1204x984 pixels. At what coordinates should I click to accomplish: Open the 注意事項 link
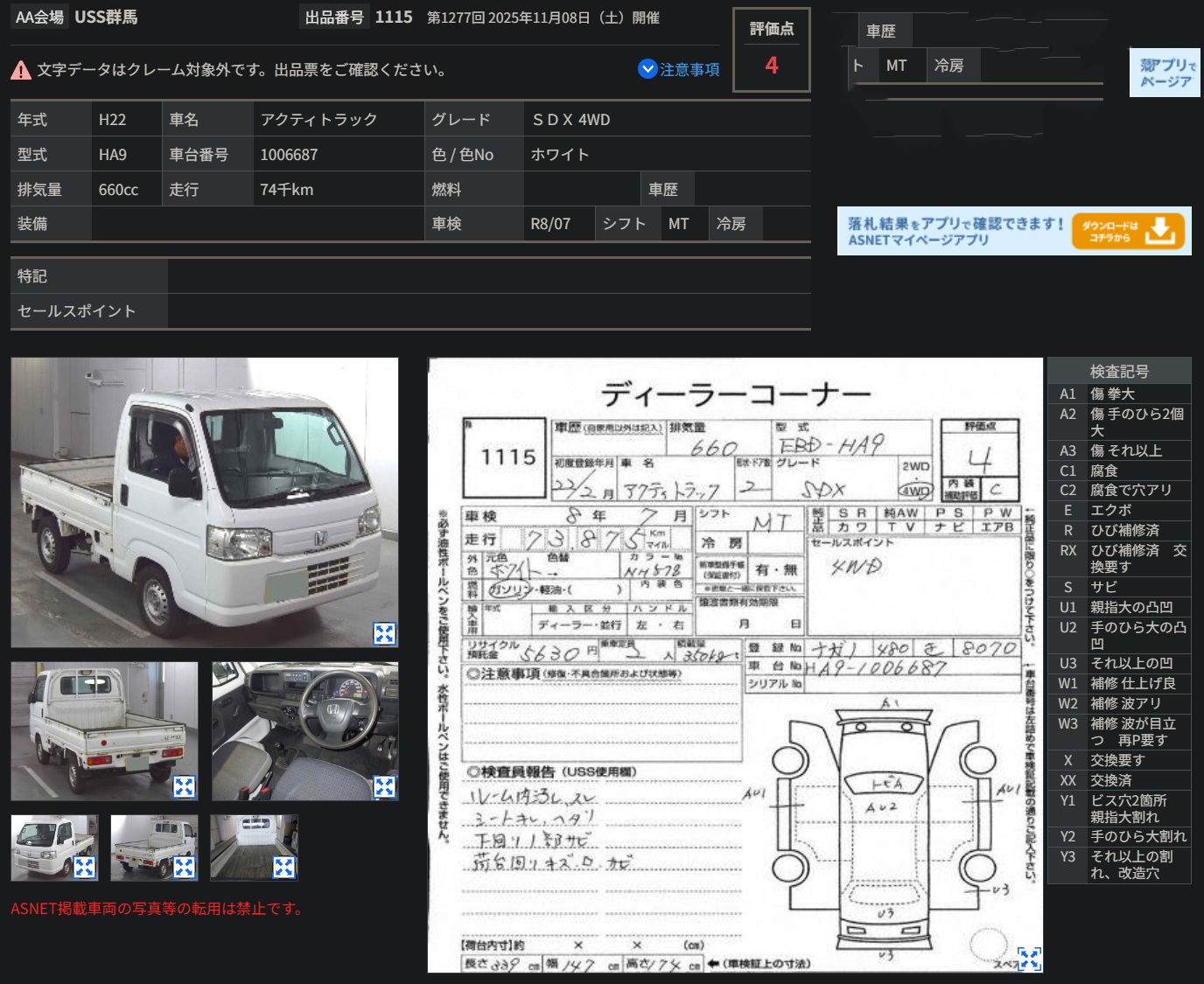coord(689,69)
